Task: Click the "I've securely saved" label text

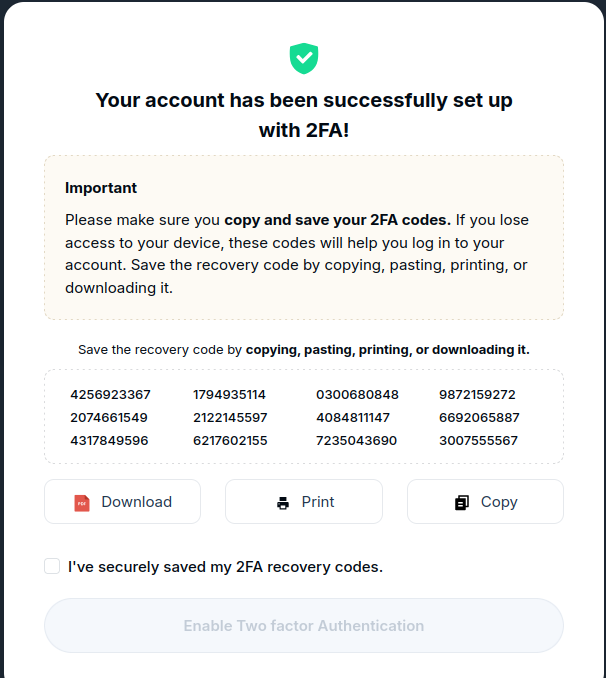Action: 225,567
